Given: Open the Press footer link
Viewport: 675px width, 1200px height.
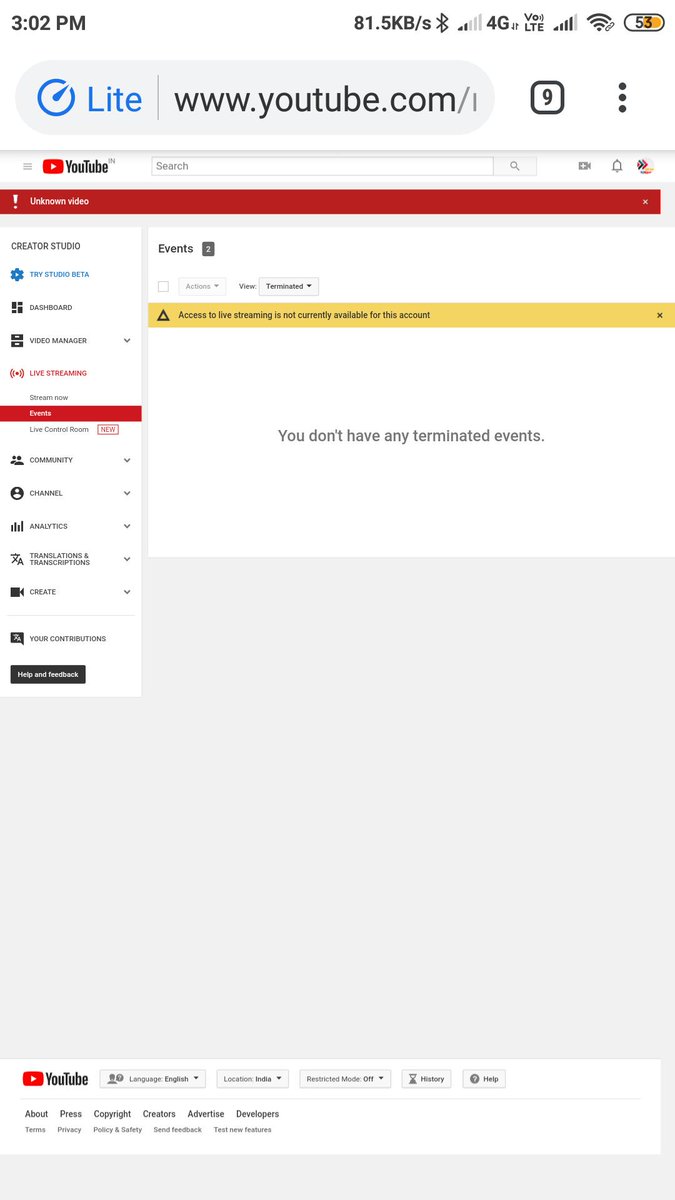Looking at the screenshot, I should (71, 1114).
